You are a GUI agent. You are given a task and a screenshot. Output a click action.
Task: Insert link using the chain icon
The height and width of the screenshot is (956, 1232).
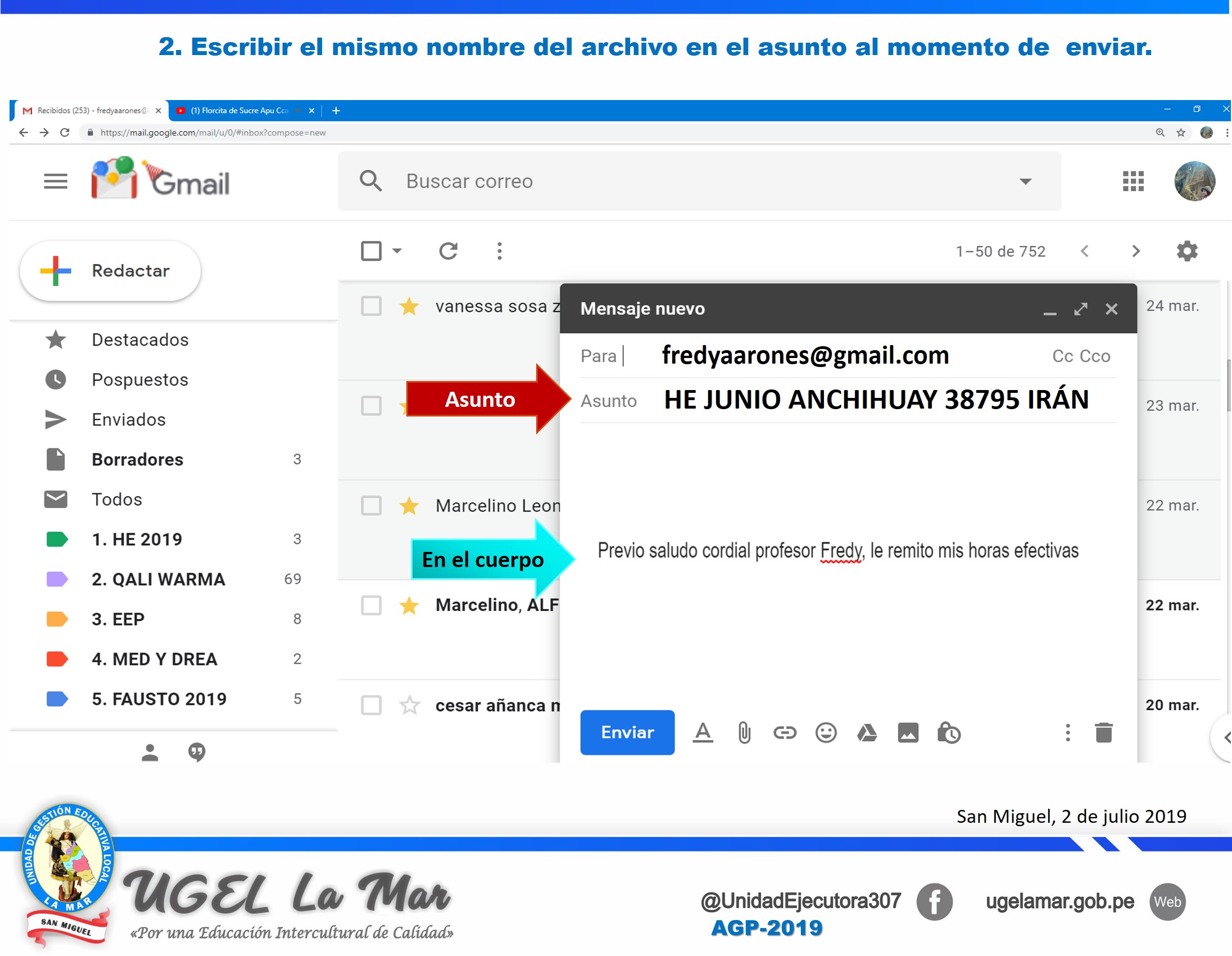pyautogui.click(x=785, y=733)
